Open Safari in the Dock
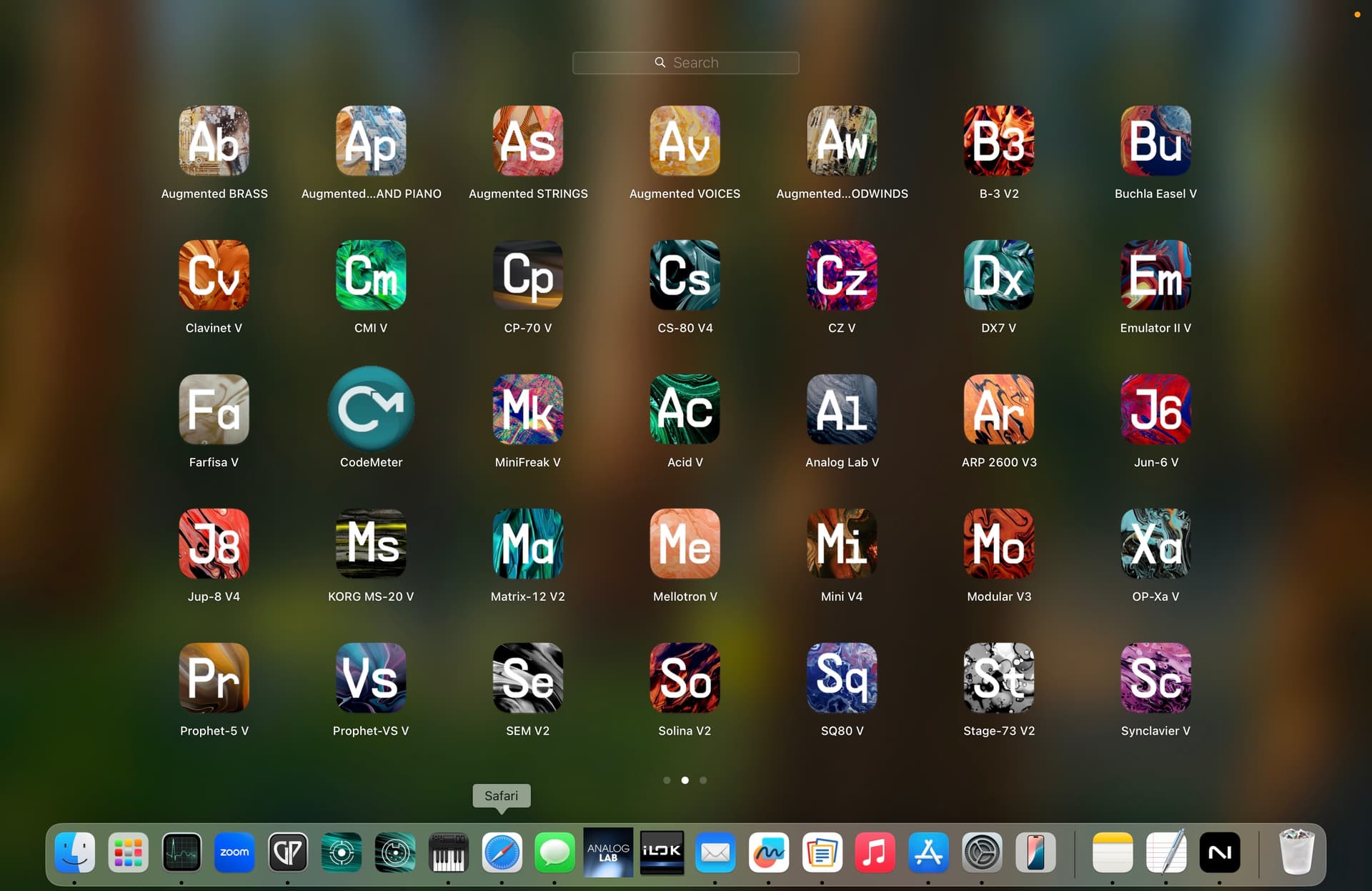Image resolution: width=1372 pixels, height=891 pixels. tap(502, 852)
